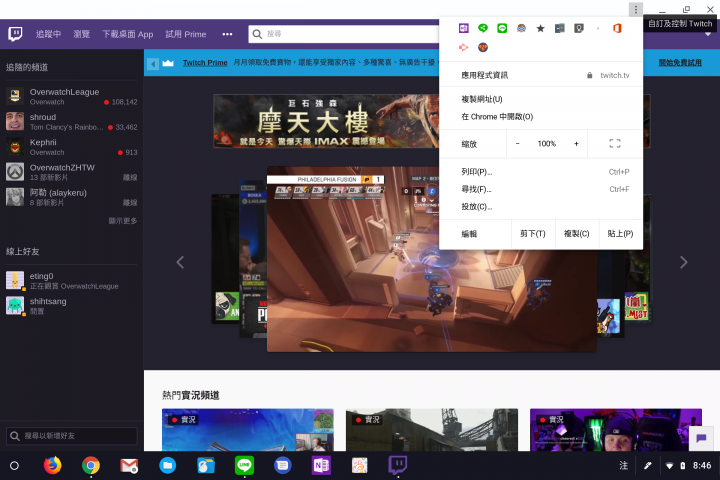Open 下載桌面 App nav link
The height and width of the screenshot is (480, 720).
tap(128, 34)
